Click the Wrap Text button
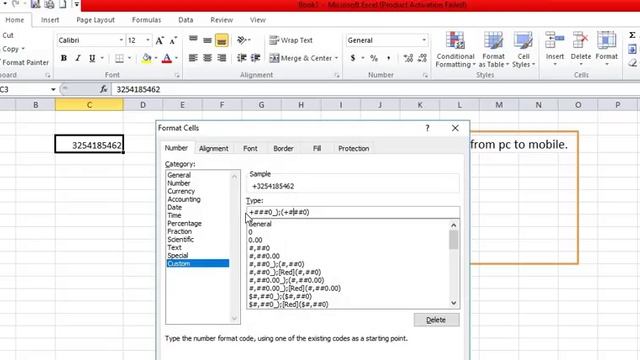Screen dimensions: 640x360 (291, 40)
